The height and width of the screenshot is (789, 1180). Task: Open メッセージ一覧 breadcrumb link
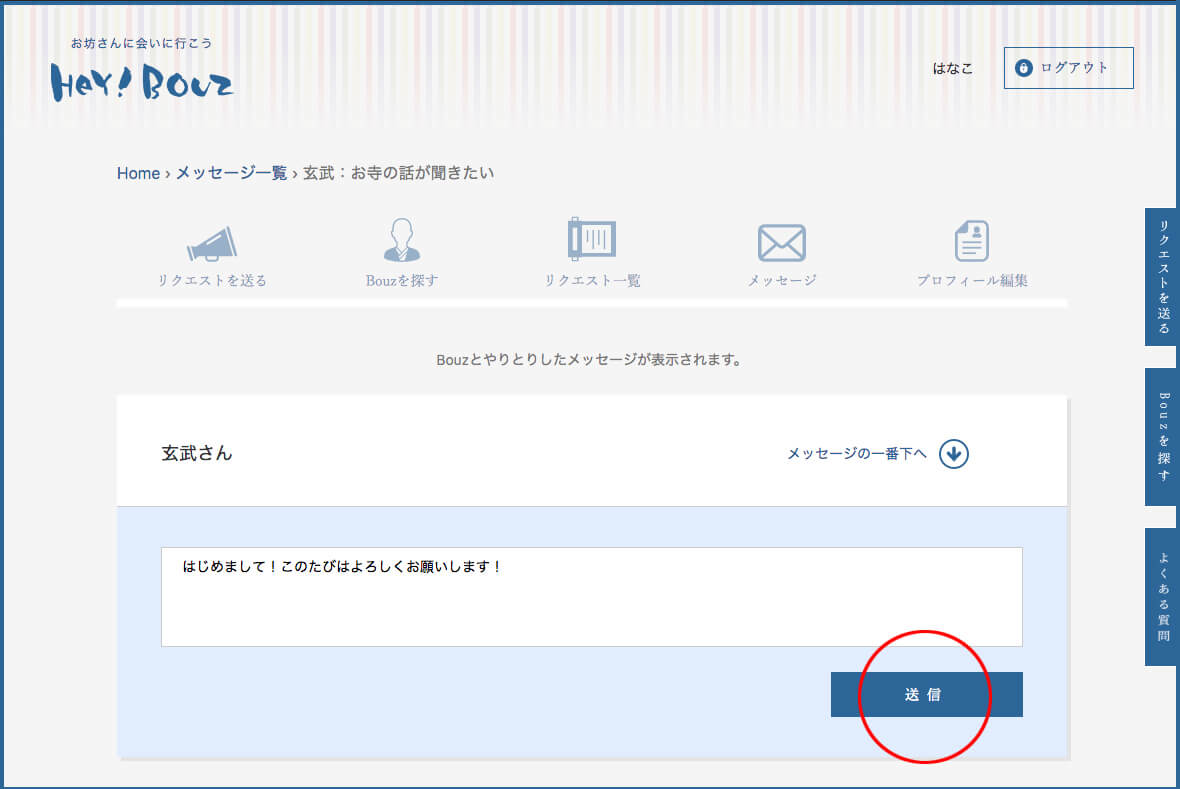coord(231,173)
